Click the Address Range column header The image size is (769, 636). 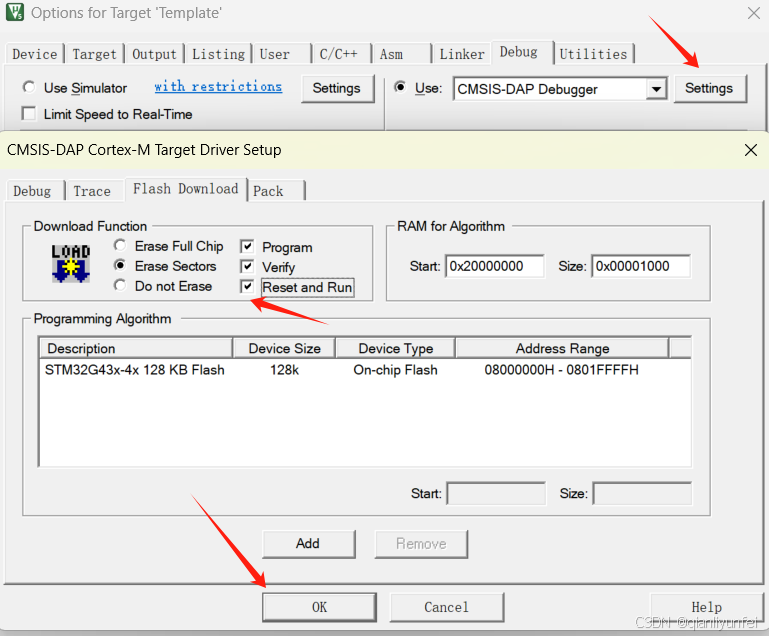(562, 348)
